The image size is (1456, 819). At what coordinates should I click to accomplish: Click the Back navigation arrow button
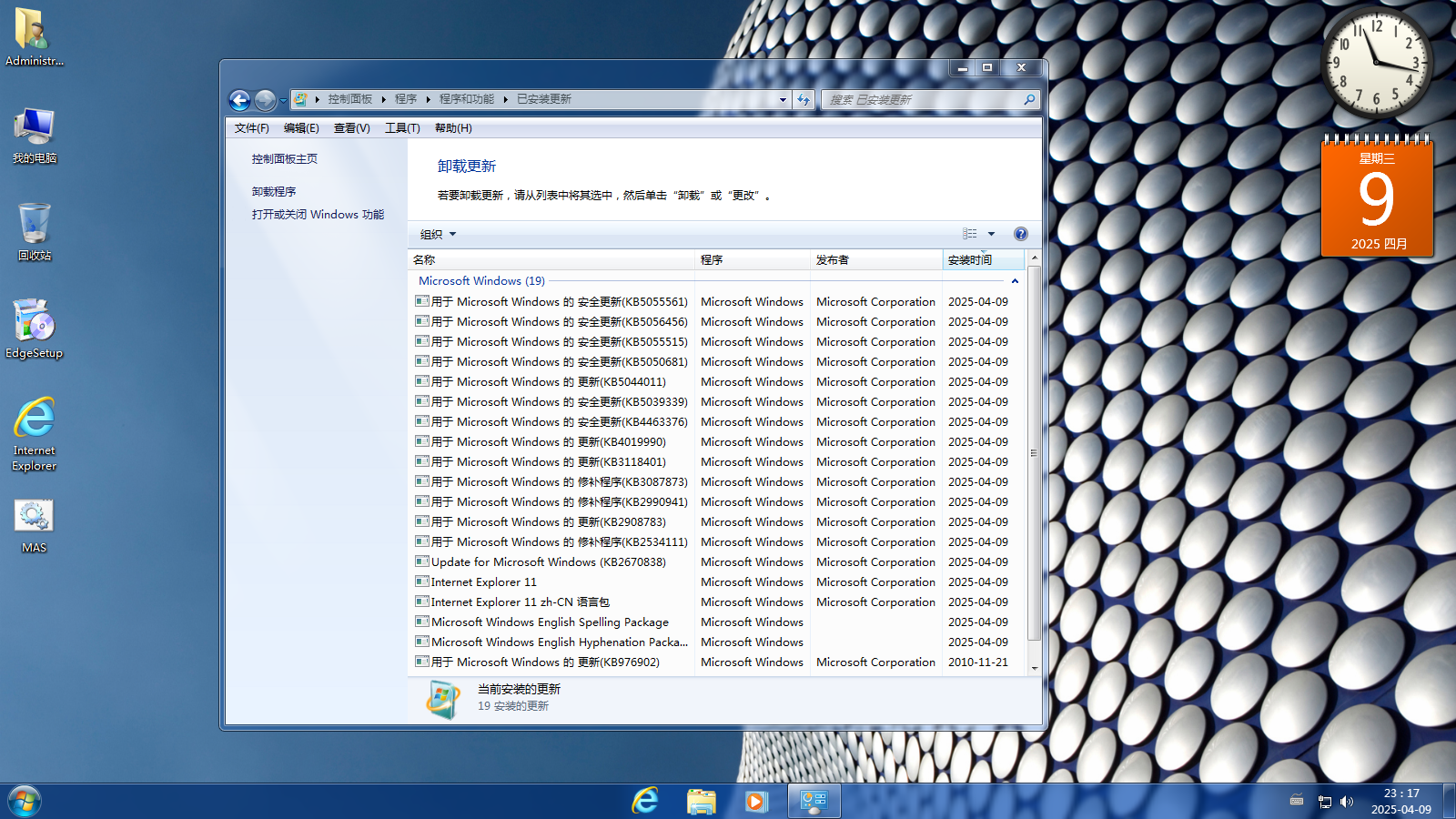coord(239,100)
